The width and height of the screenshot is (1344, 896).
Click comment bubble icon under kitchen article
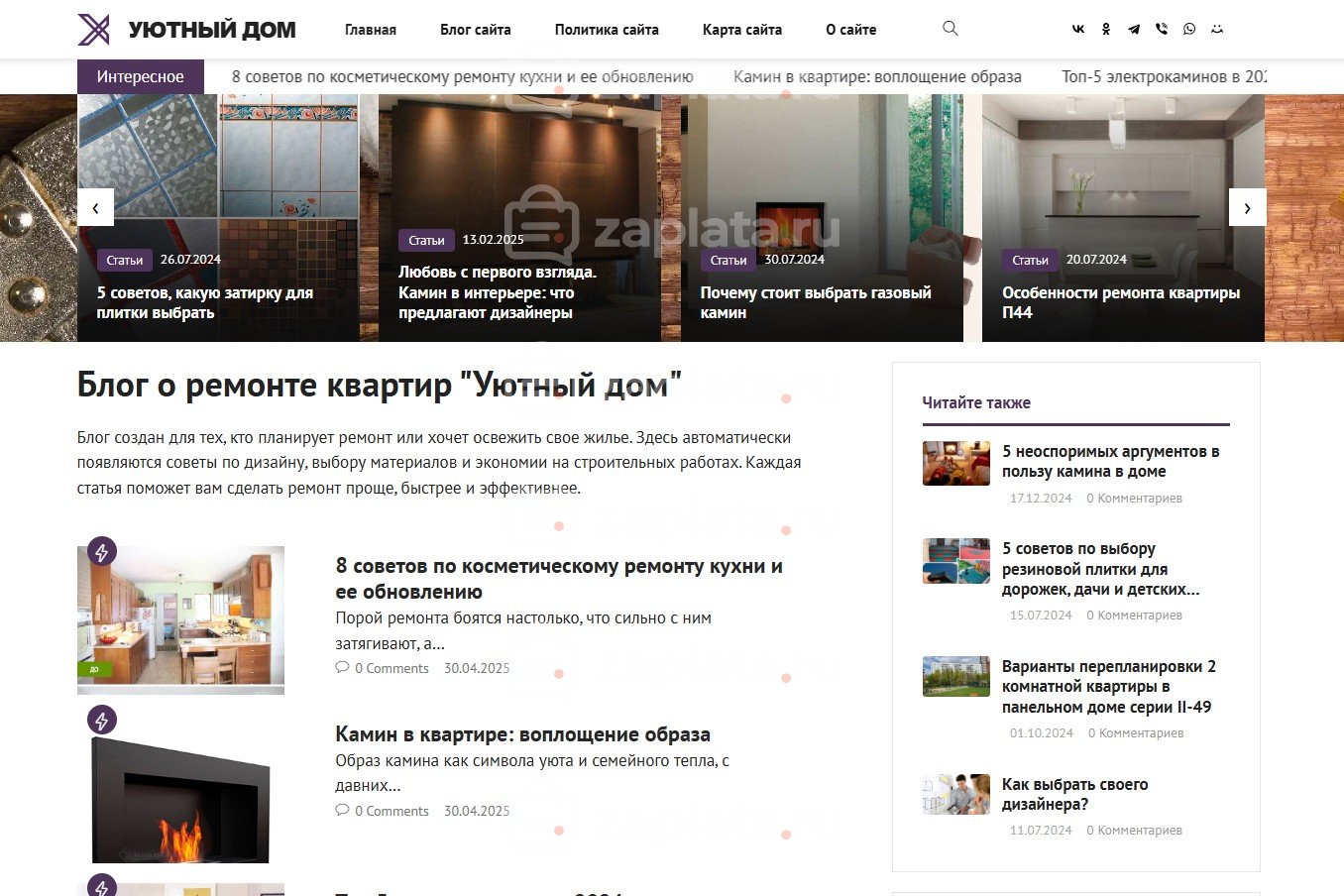point(343,668)
